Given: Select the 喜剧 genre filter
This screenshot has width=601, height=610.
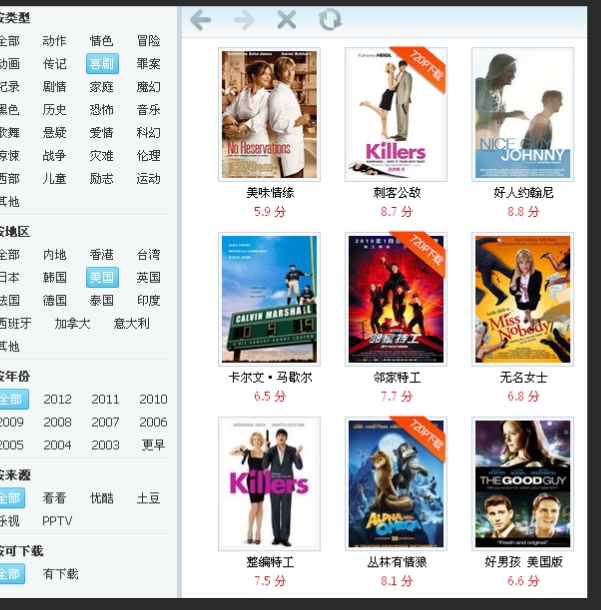Looking at the screenshot, I should pos(102,63).
